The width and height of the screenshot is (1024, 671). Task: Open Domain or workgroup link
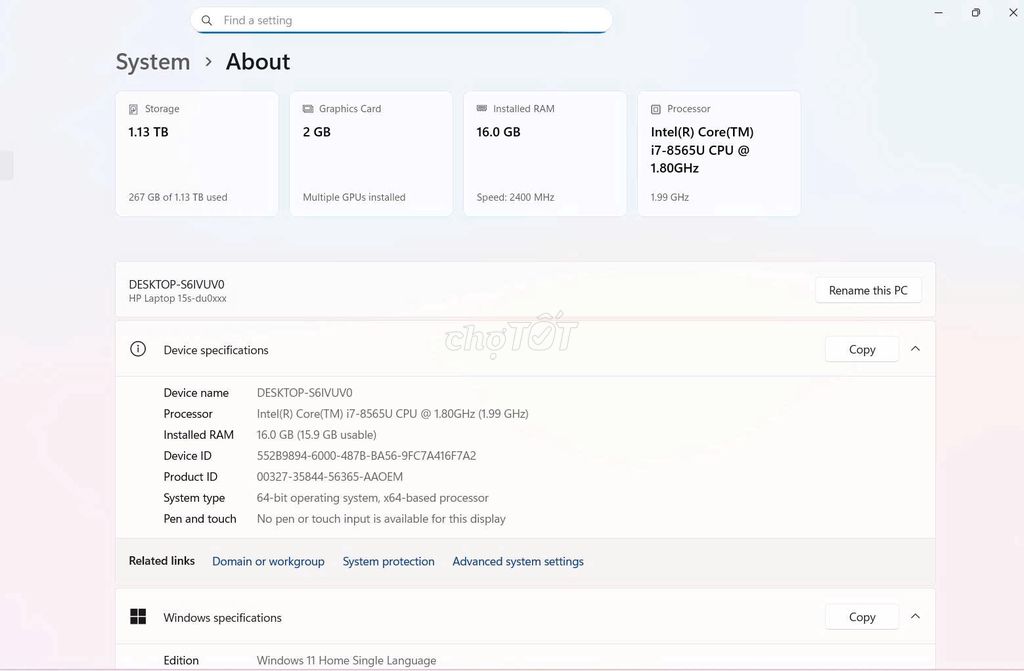268,561
